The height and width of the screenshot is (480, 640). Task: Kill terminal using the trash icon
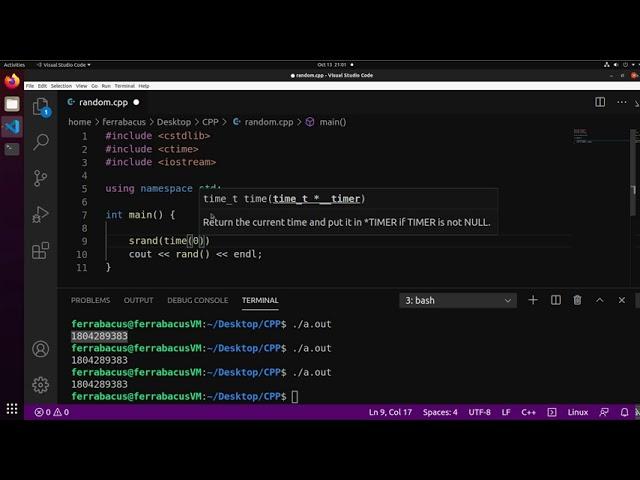(x=578, y=300)
